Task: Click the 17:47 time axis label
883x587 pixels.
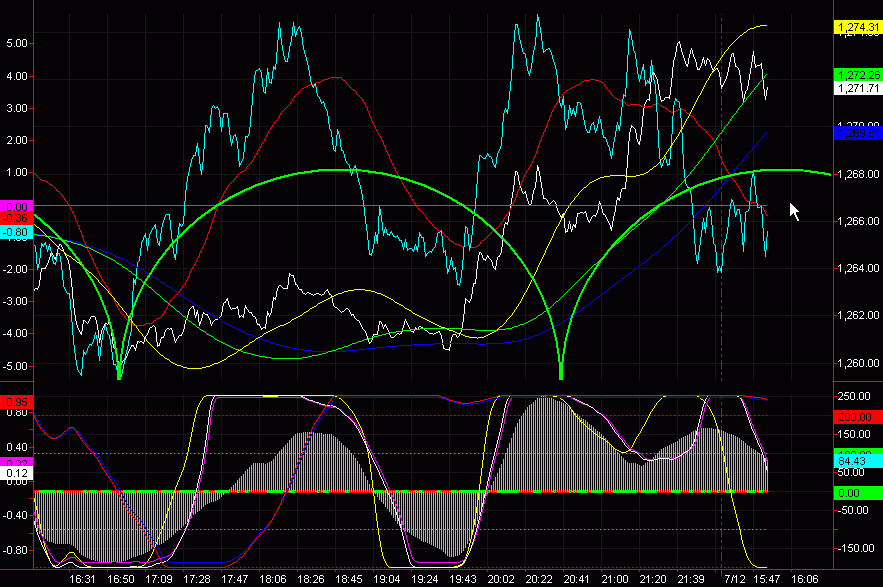Action: click(x=234, y=579)
